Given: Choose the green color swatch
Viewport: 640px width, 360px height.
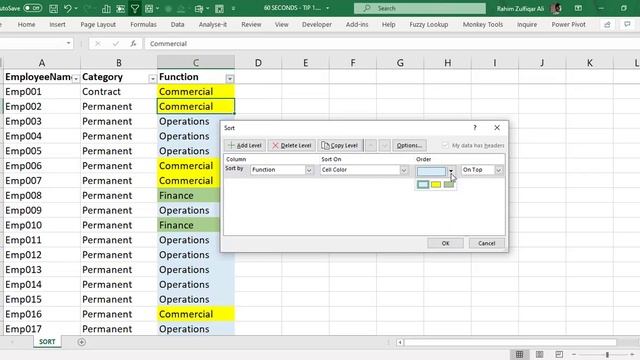Looking at the screenshot, I should tap(449, 184).
